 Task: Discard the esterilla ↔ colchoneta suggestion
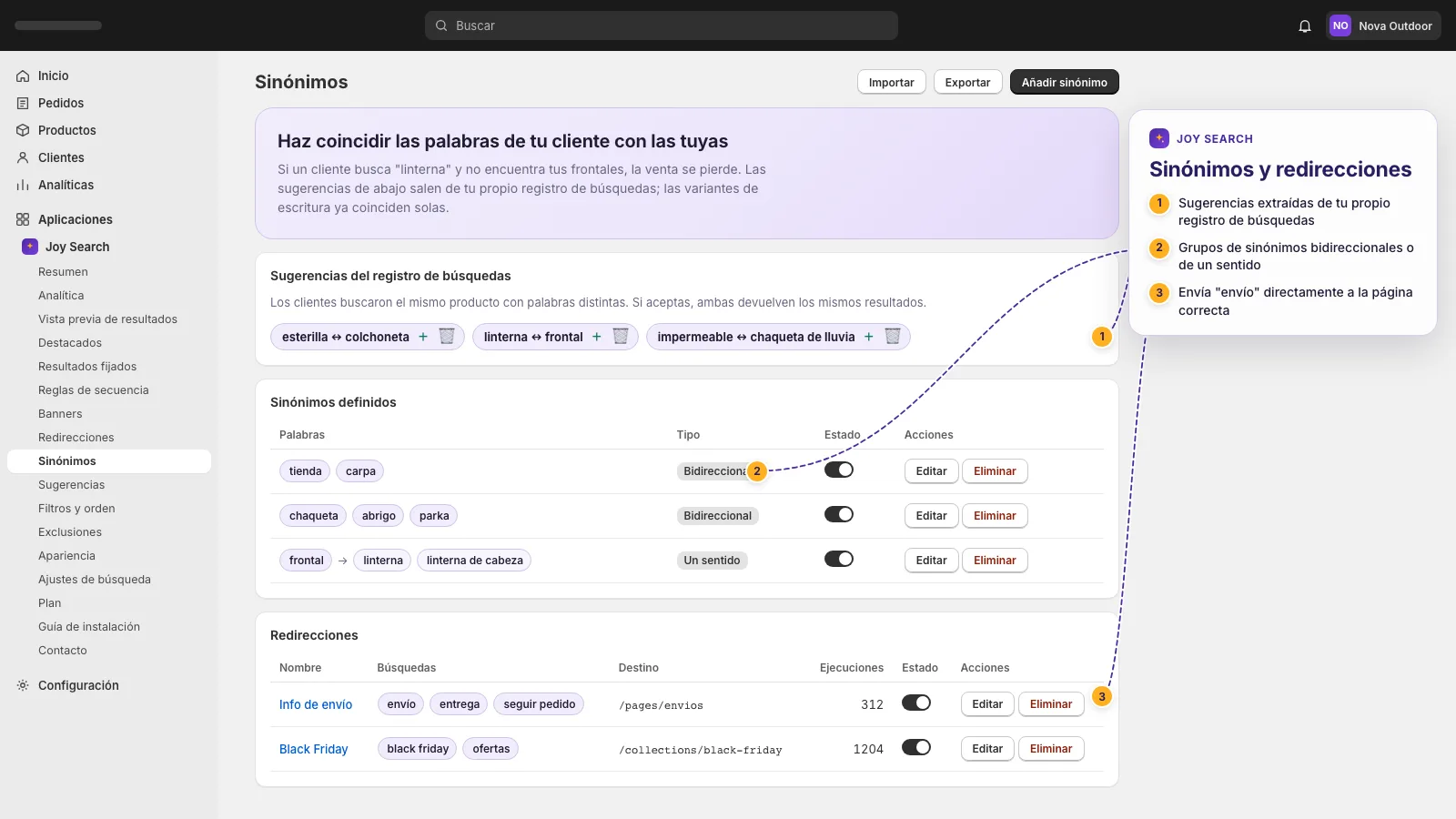447,337
